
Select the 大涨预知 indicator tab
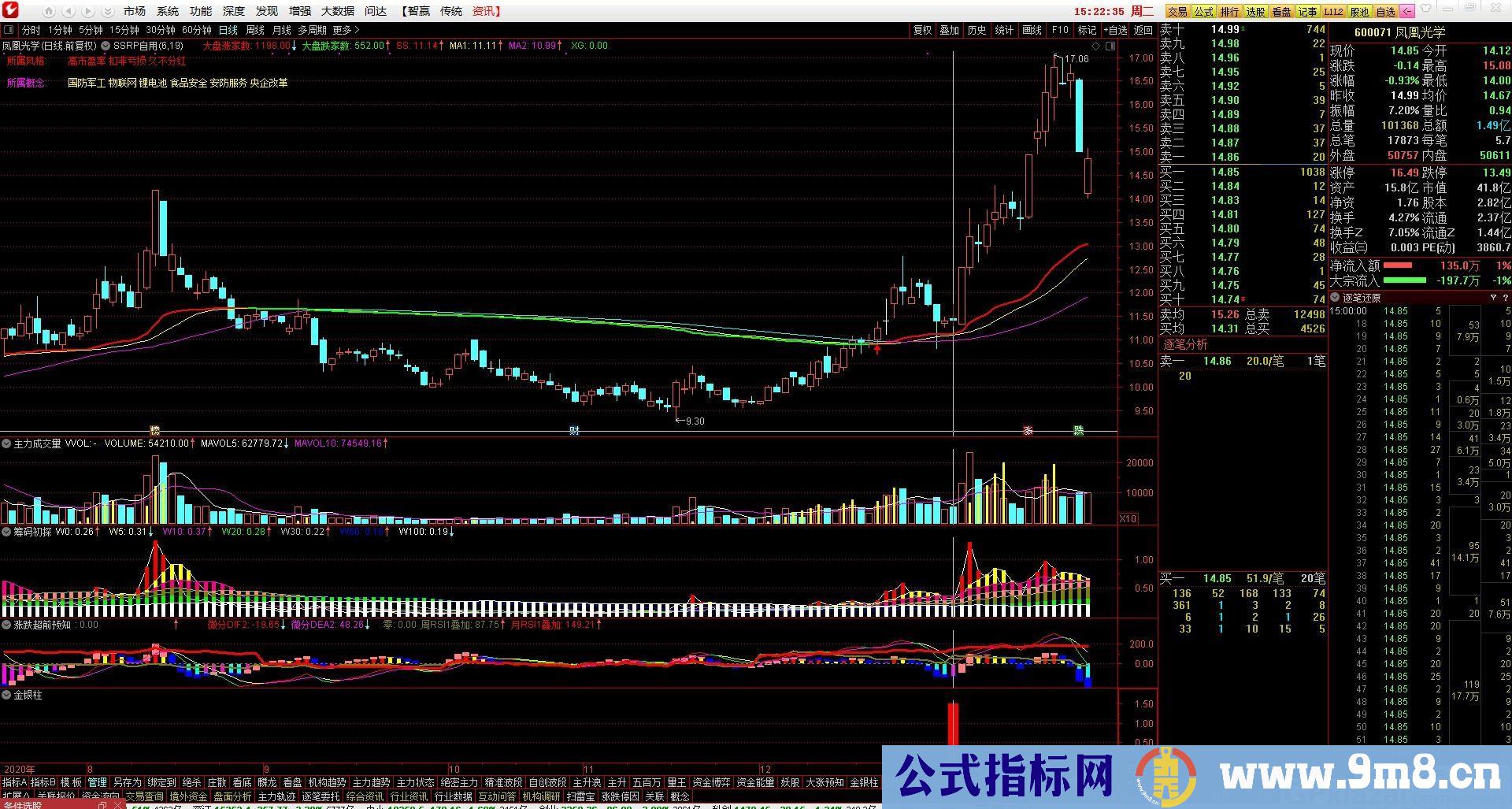(x=825, y=782)
